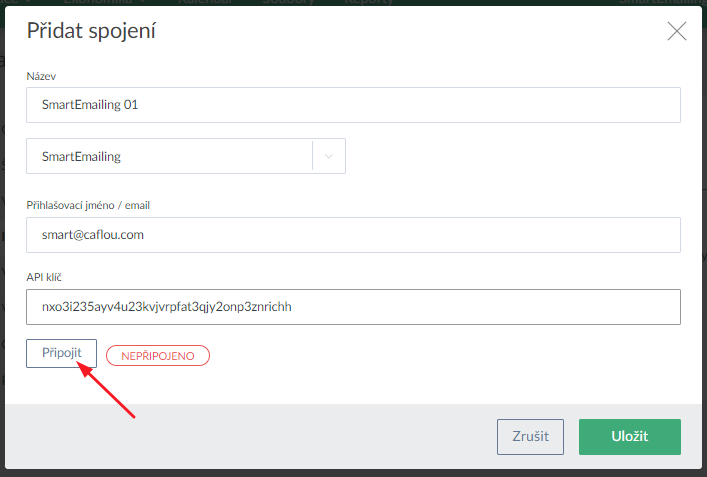Expand the chevron arrow beside SmartEmailing
The width and height of the screenshot is (707, 477).
pyautogui.click(x=329, y=156)
